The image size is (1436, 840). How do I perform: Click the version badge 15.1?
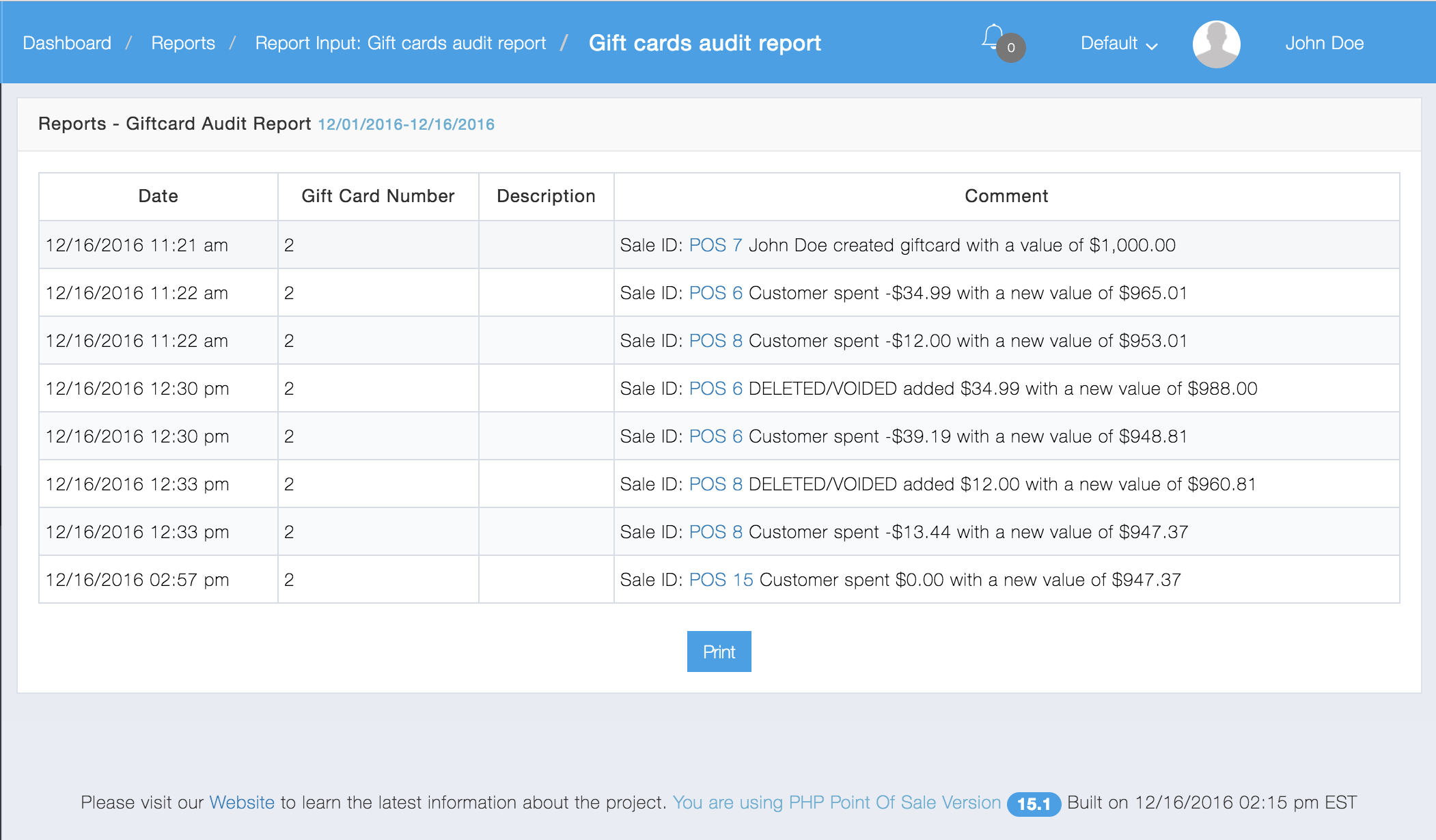coord(1034,804)
